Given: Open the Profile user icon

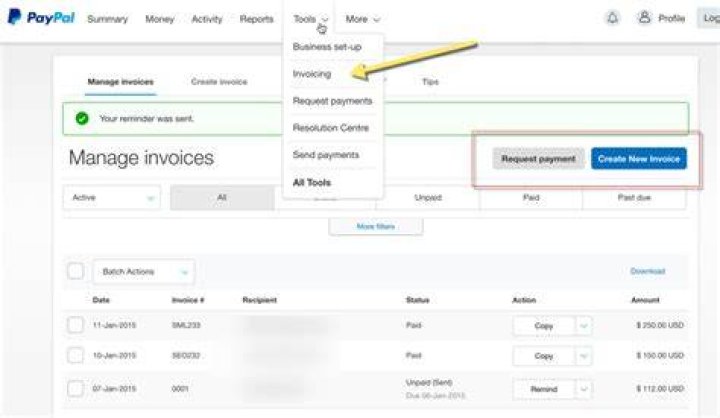Looking at the screenshot, I should (x=644, y=18).
